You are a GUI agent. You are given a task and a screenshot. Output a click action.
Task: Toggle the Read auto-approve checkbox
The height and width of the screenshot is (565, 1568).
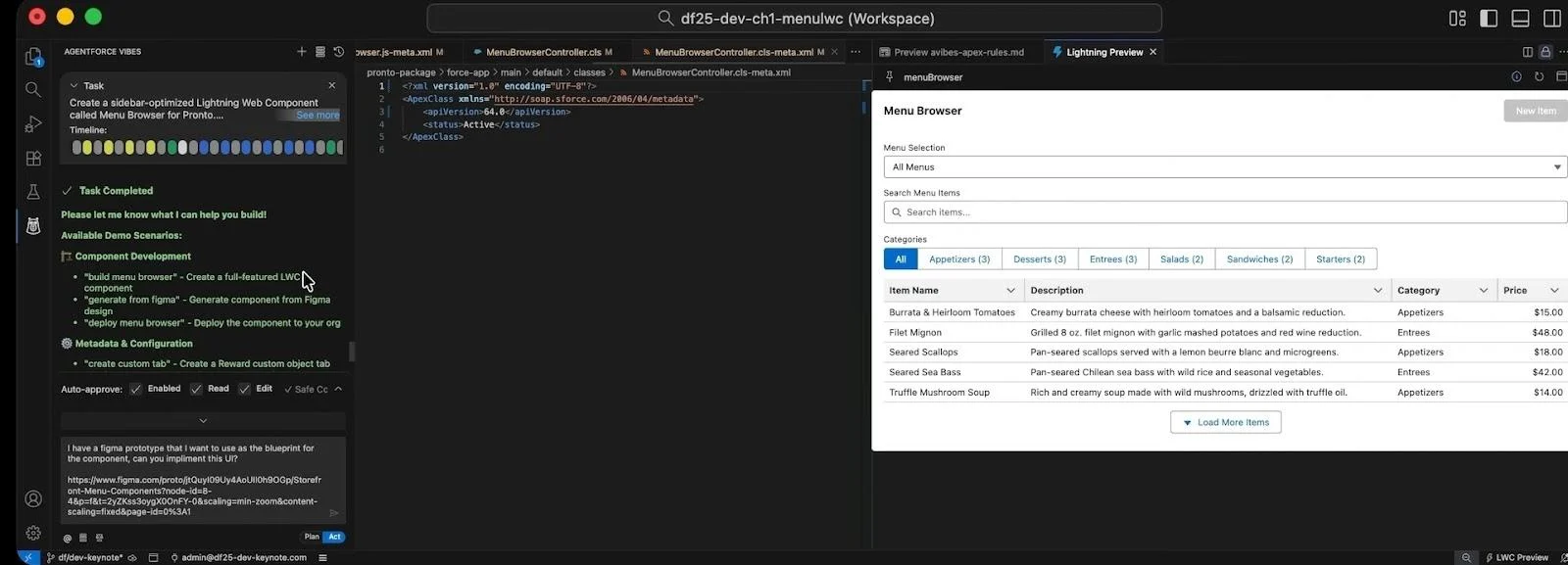click(196, 389)
